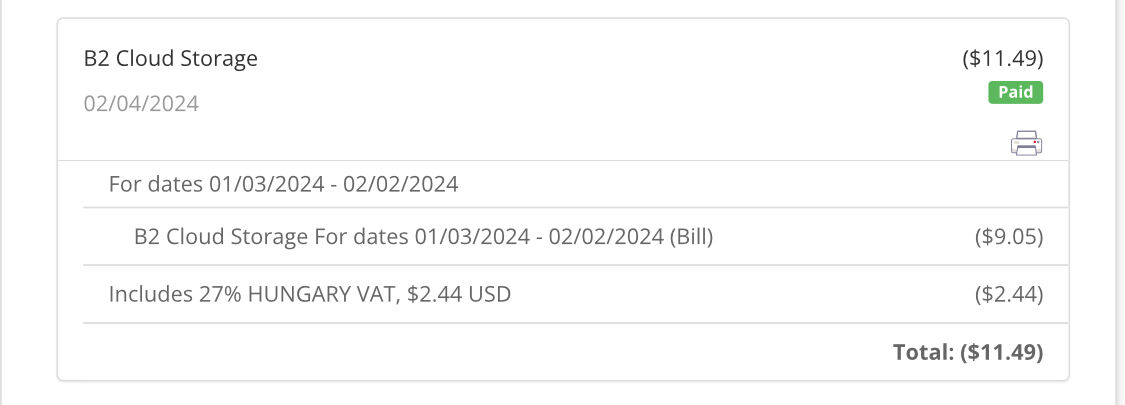Select the invoice date 02/04/2024
This screenshot has width=1125, height=405.
pos(141,104)
